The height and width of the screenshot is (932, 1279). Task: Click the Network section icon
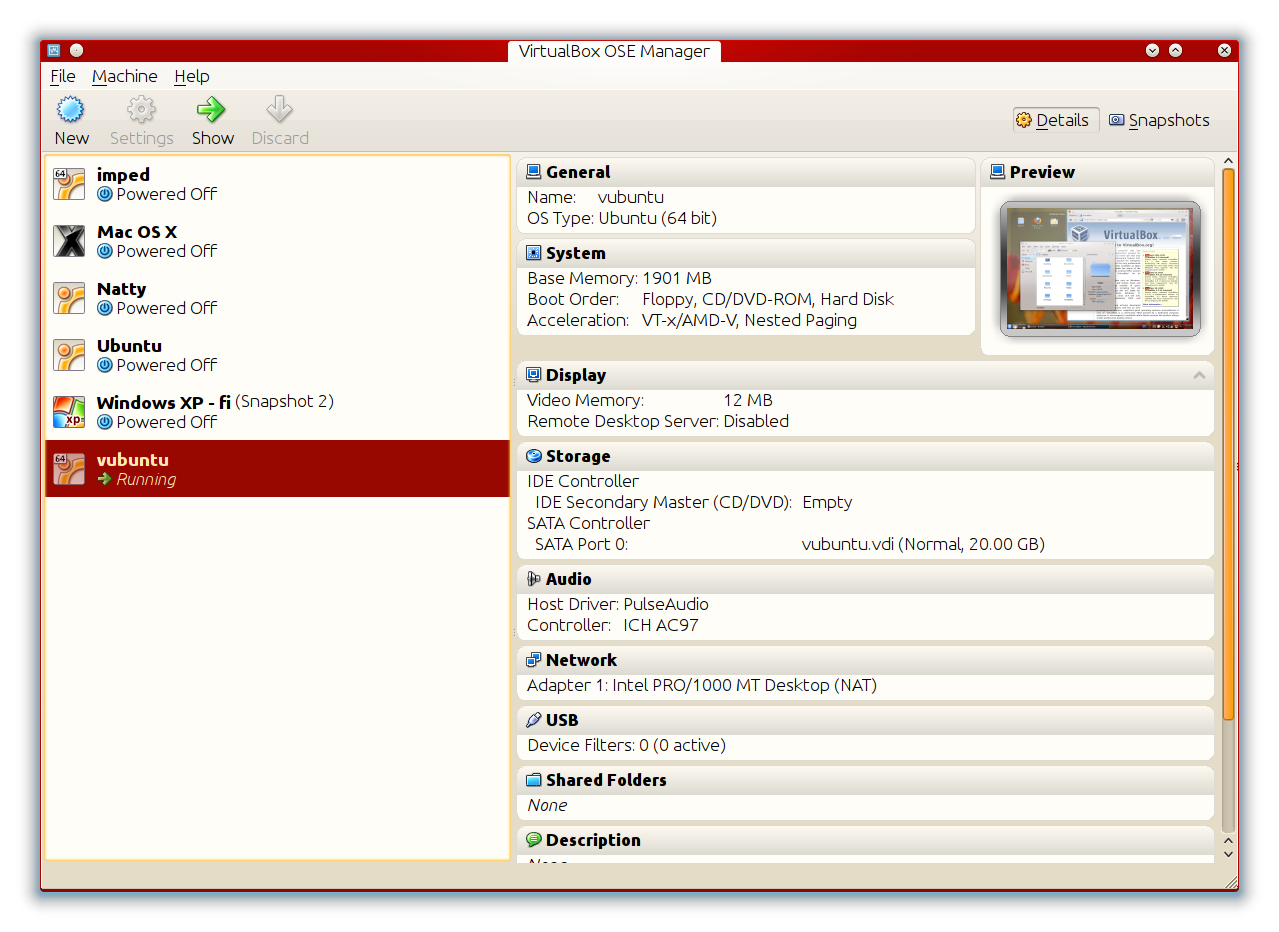click(534, 660)
